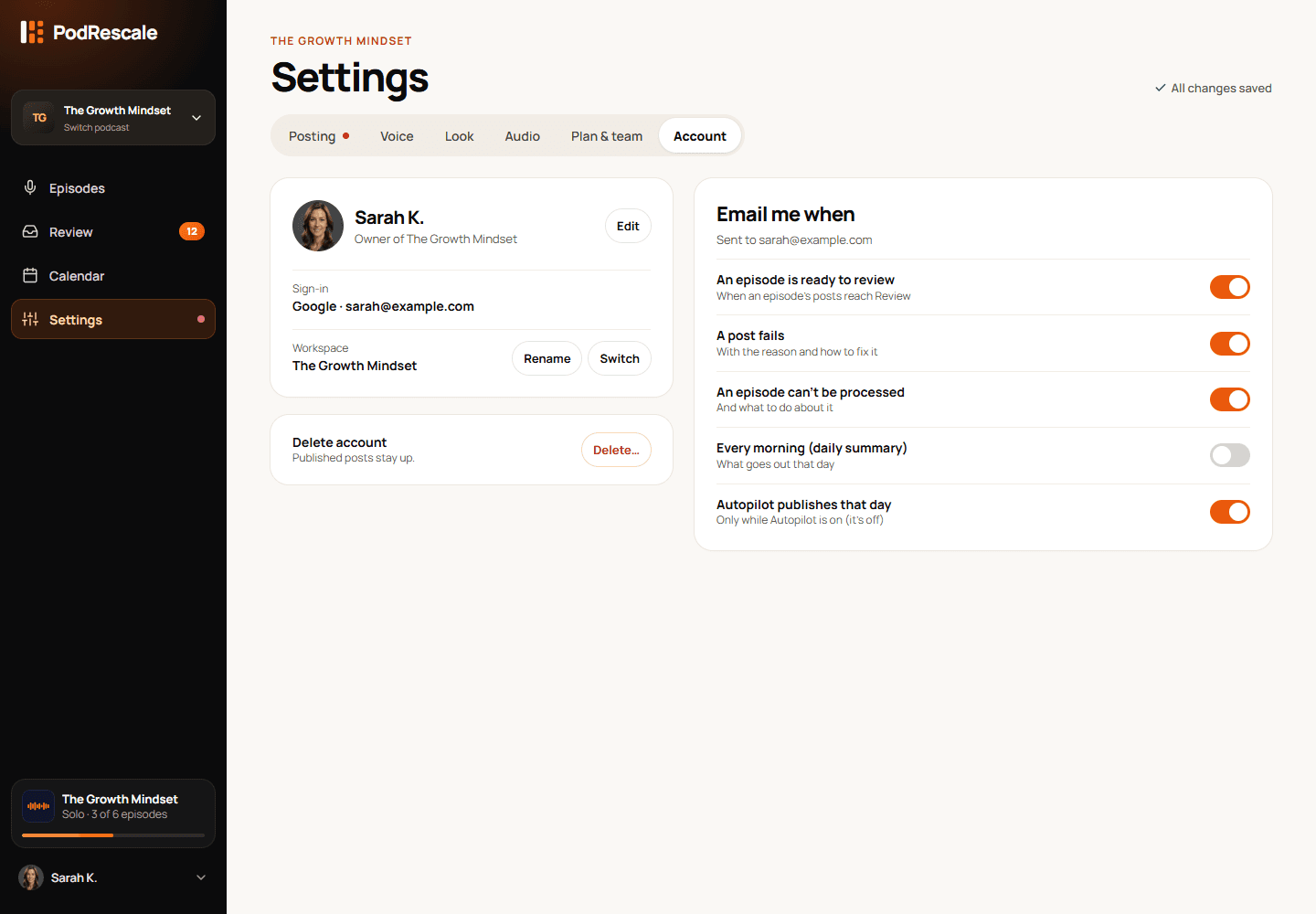
Task: Switch to the Voice tab
Action: (x=397, y=136)
